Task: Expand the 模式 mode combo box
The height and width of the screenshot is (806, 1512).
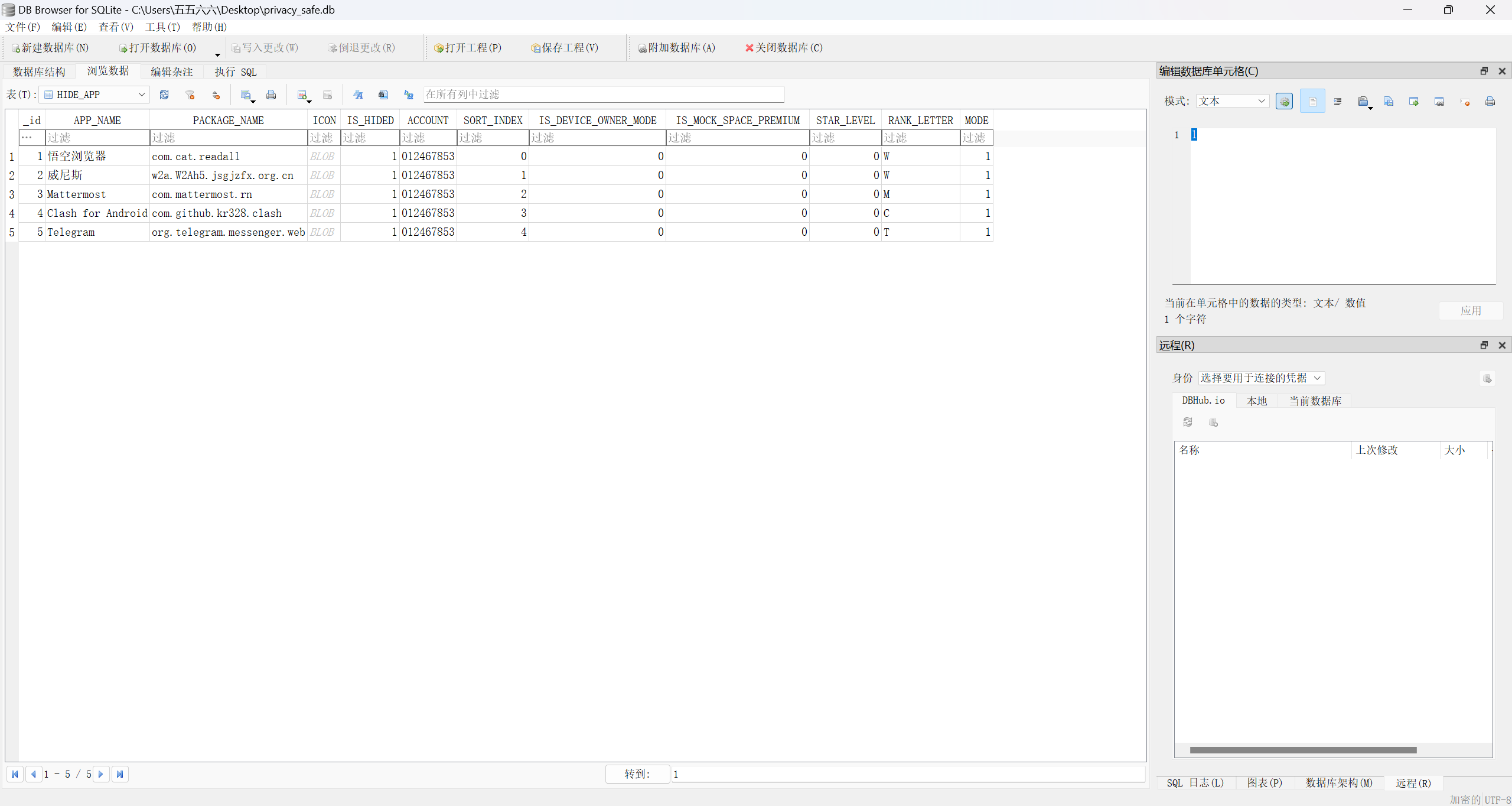Action: pos(1232,102)
